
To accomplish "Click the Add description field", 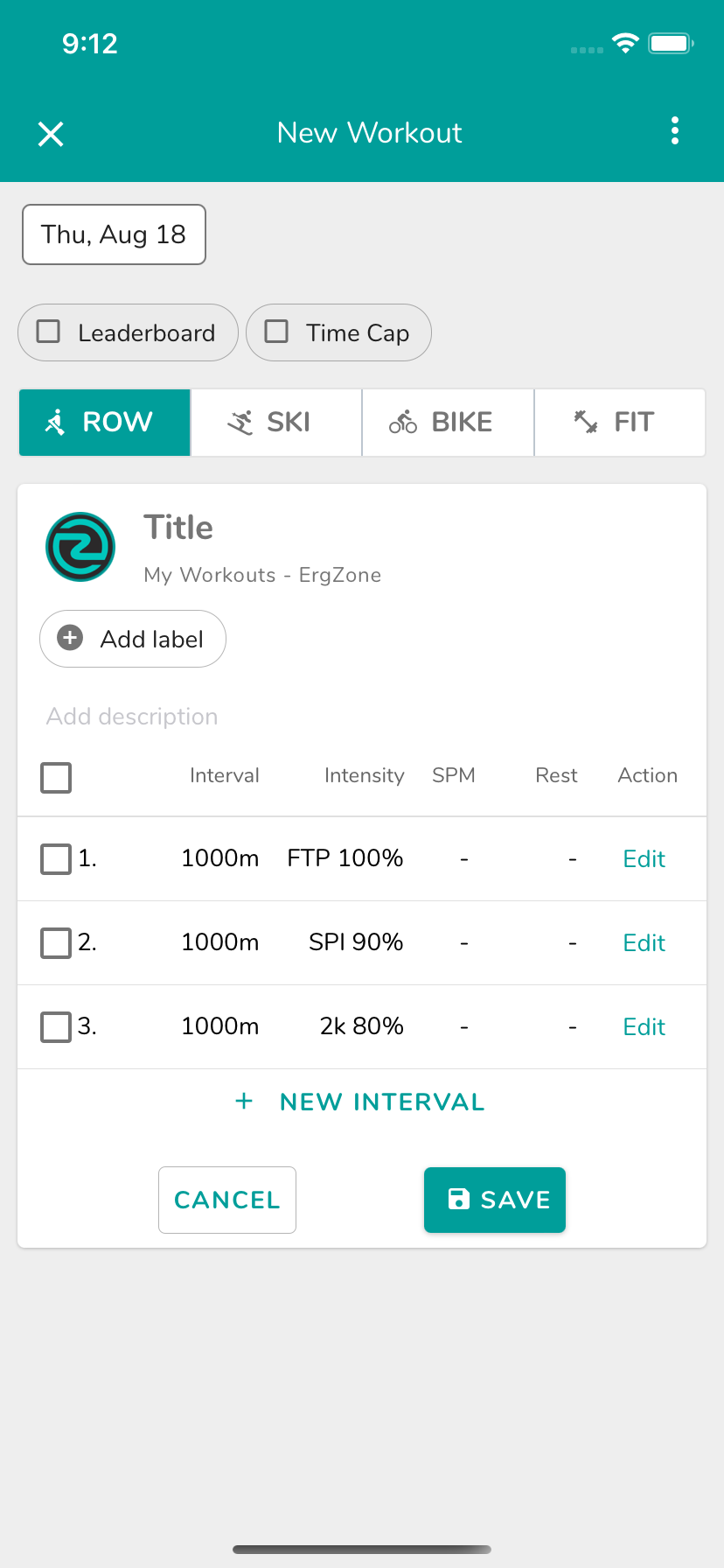I will pyautogui.click(x=132, y=717).
